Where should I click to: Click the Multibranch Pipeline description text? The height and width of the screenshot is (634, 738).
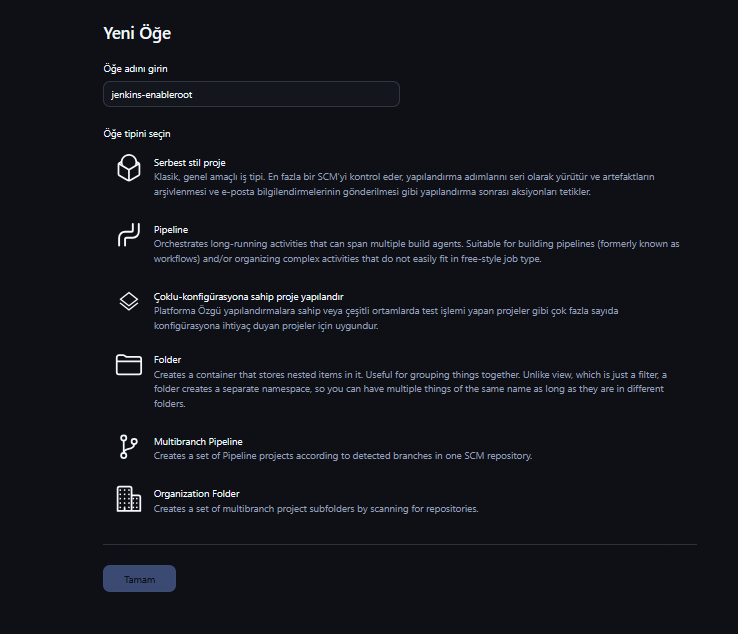point(342,456)
